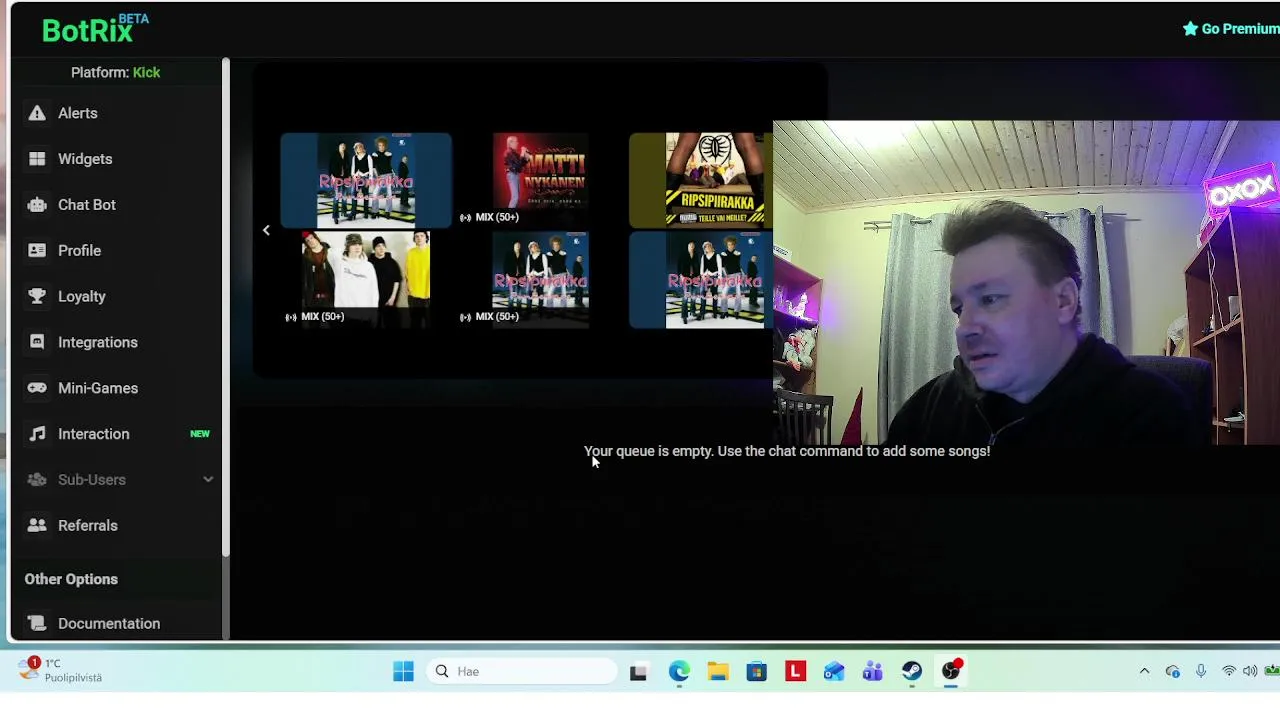
Task: Click the Kick platform label
Action: pyautogui.click(x=146, y=72)
